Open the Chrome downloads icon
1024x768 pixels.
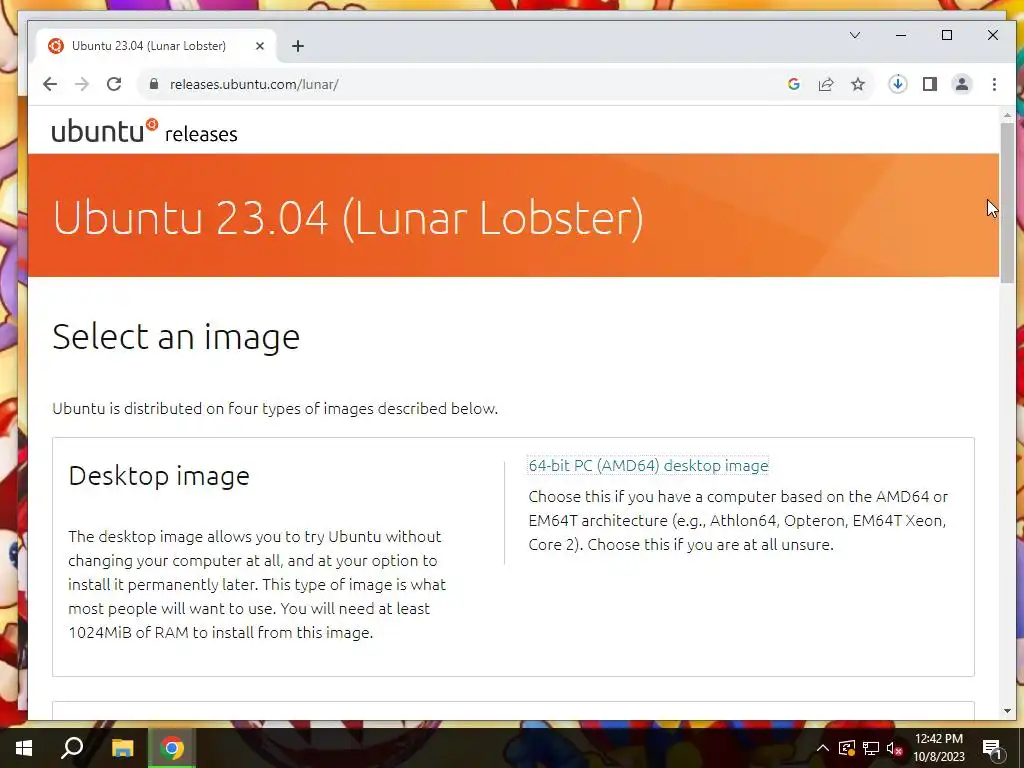pyautogui.click(x=898, y=84)
